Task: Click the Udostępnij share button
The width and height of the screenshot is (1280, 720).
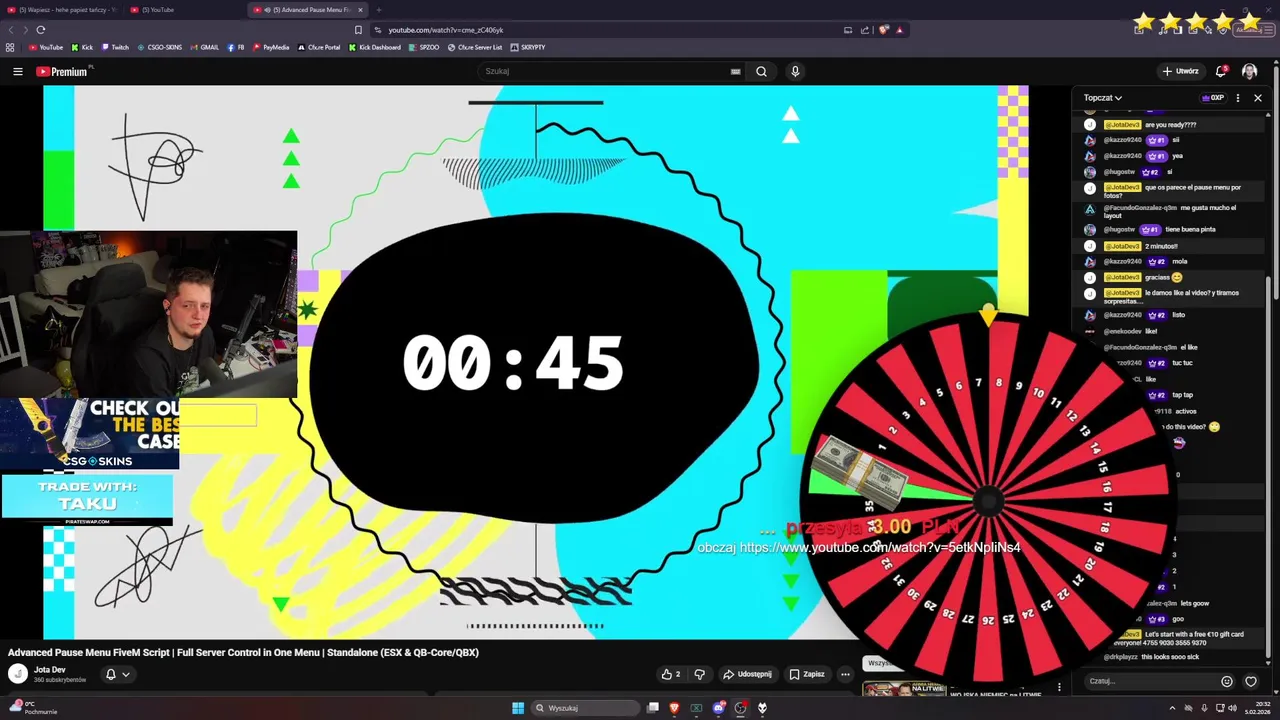Action: click(747, 674)
